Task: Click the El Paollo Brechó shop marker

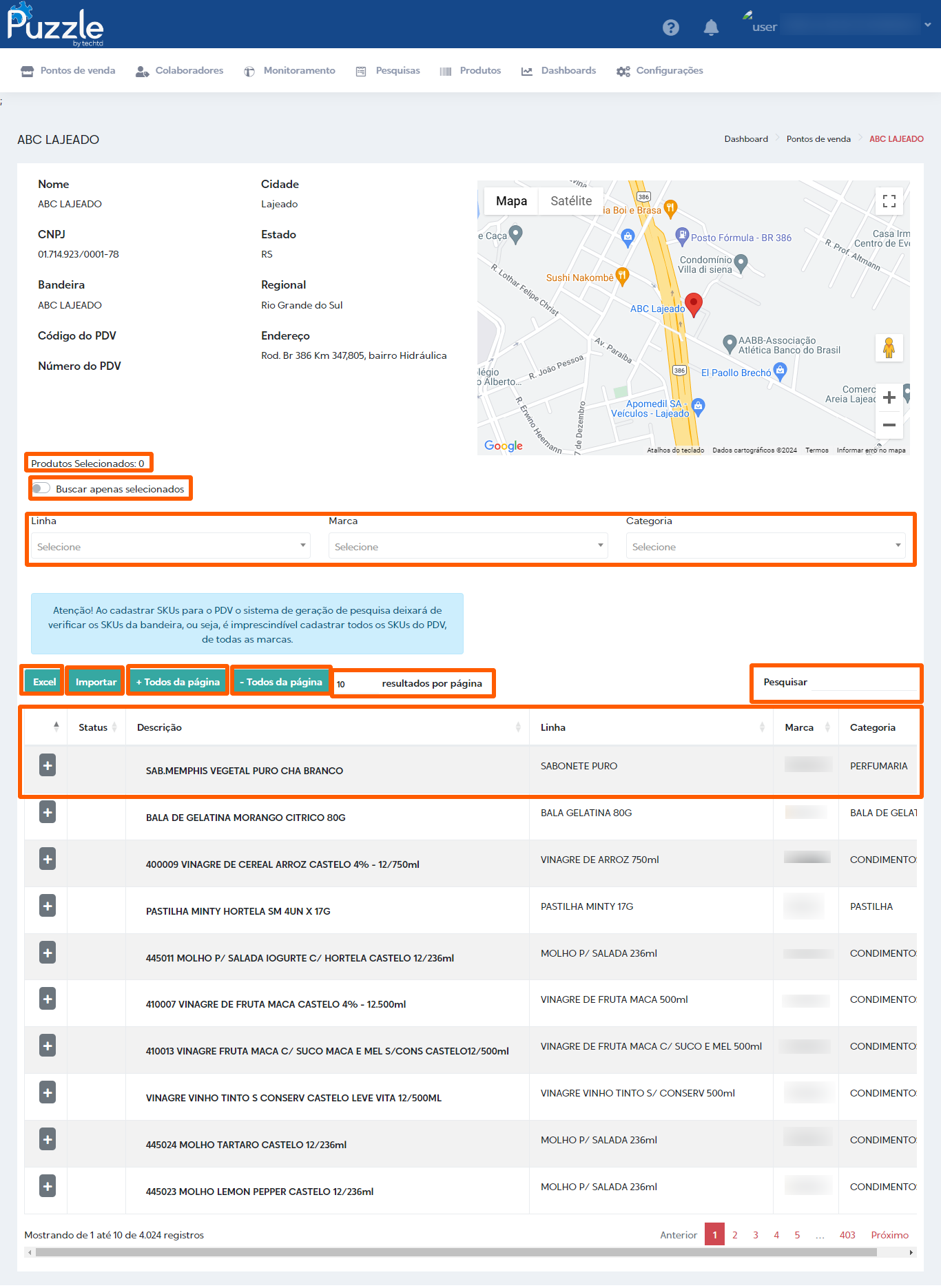Action: tap(780, 372)
